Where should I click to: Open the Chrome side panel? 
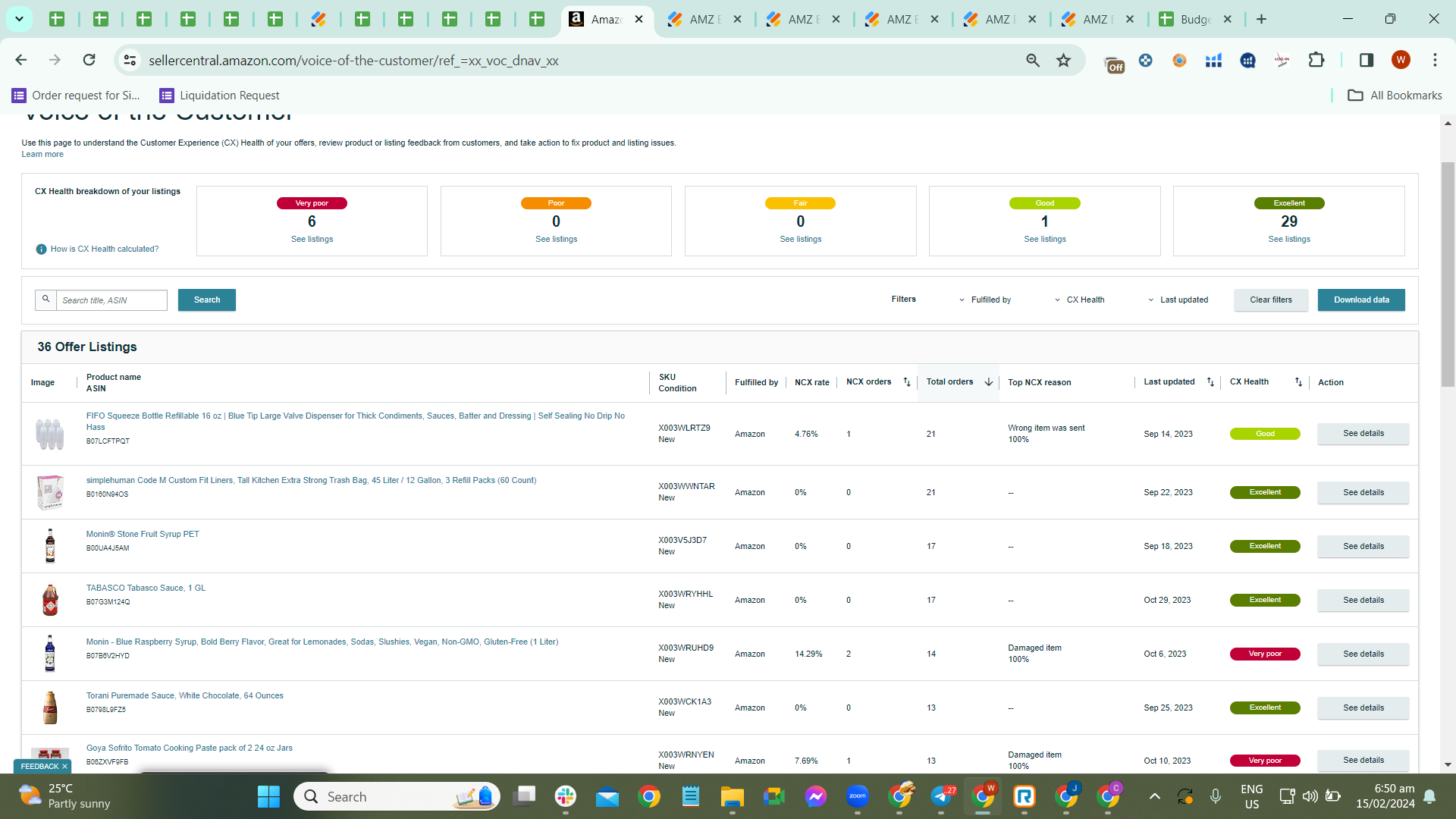point(1366,60)
